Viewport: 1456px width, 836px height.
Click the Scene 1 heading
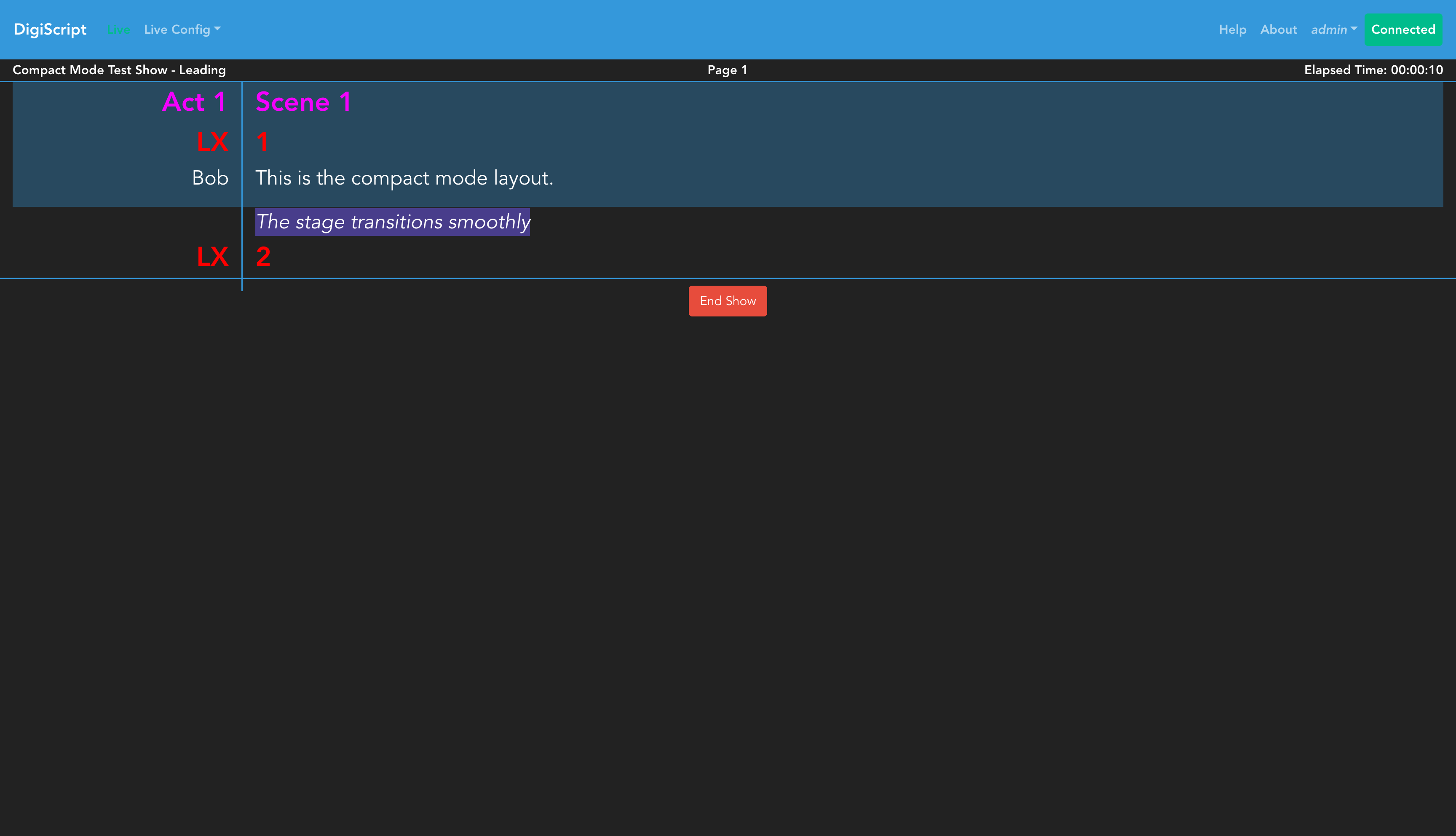point(303,102)
